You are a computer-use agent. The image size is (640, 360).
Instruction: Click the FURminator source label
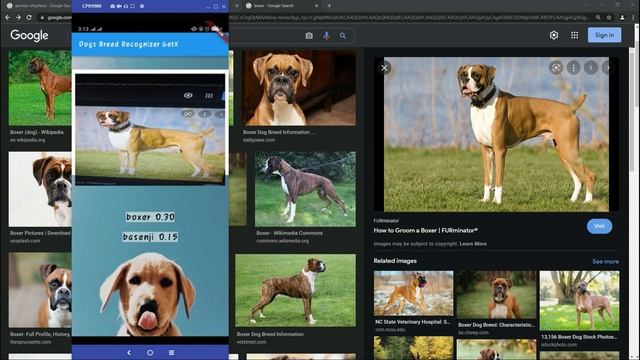[386, 221]
